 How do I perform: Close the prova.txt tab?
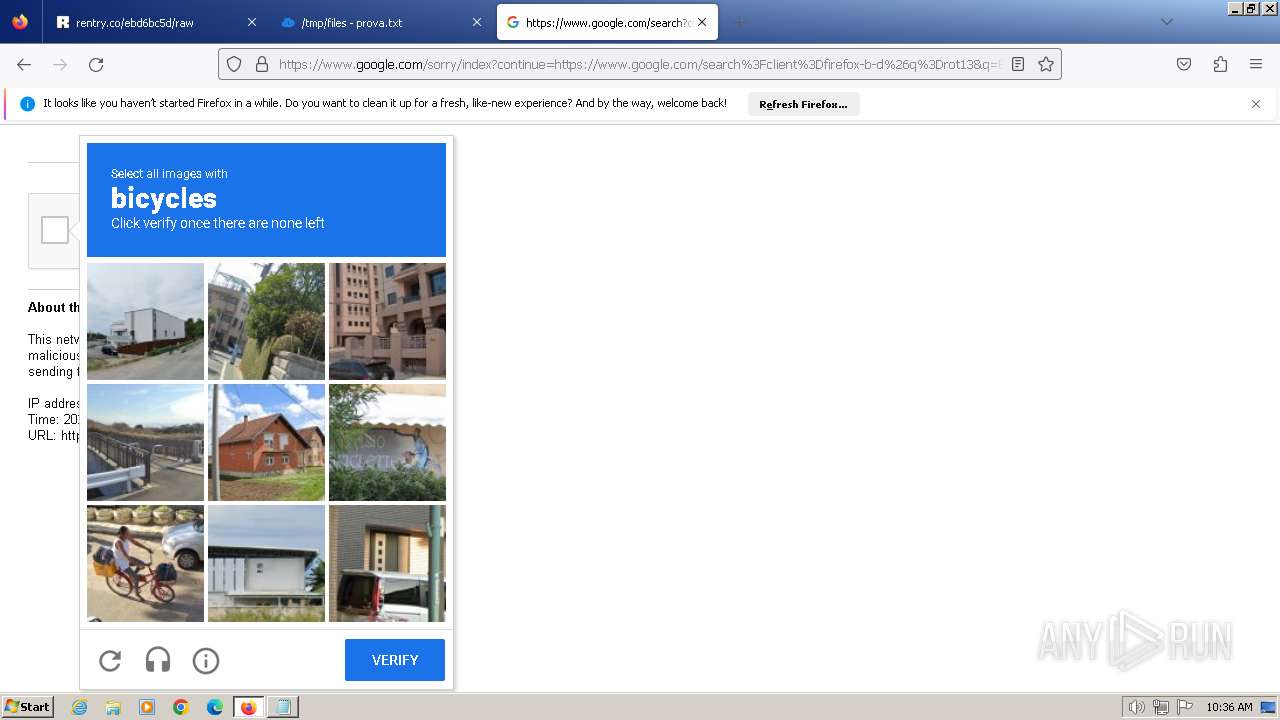pyautogui.click(x=477, y=22)
